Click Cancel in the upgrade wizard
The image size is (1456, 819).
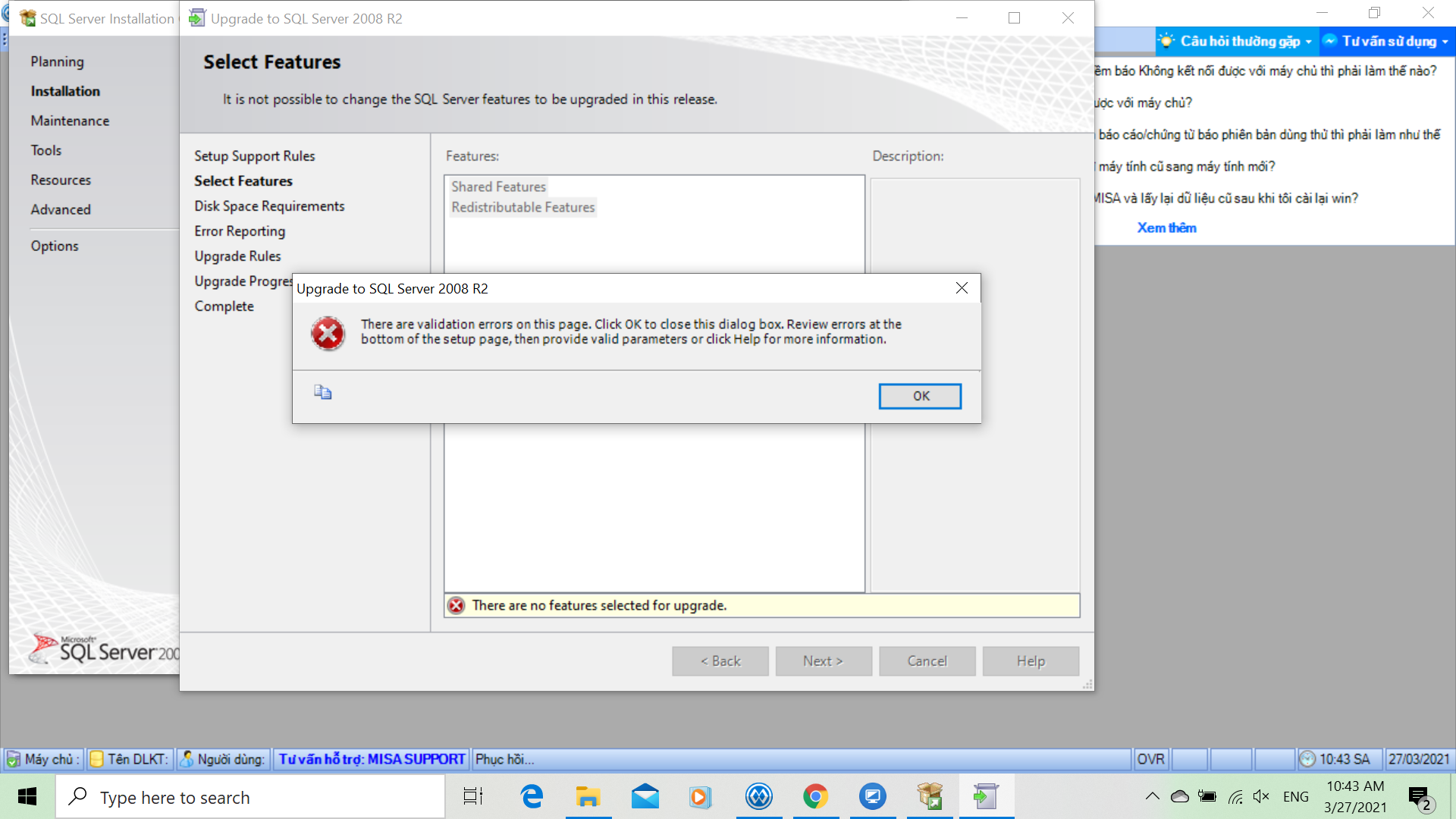[927, 661]
